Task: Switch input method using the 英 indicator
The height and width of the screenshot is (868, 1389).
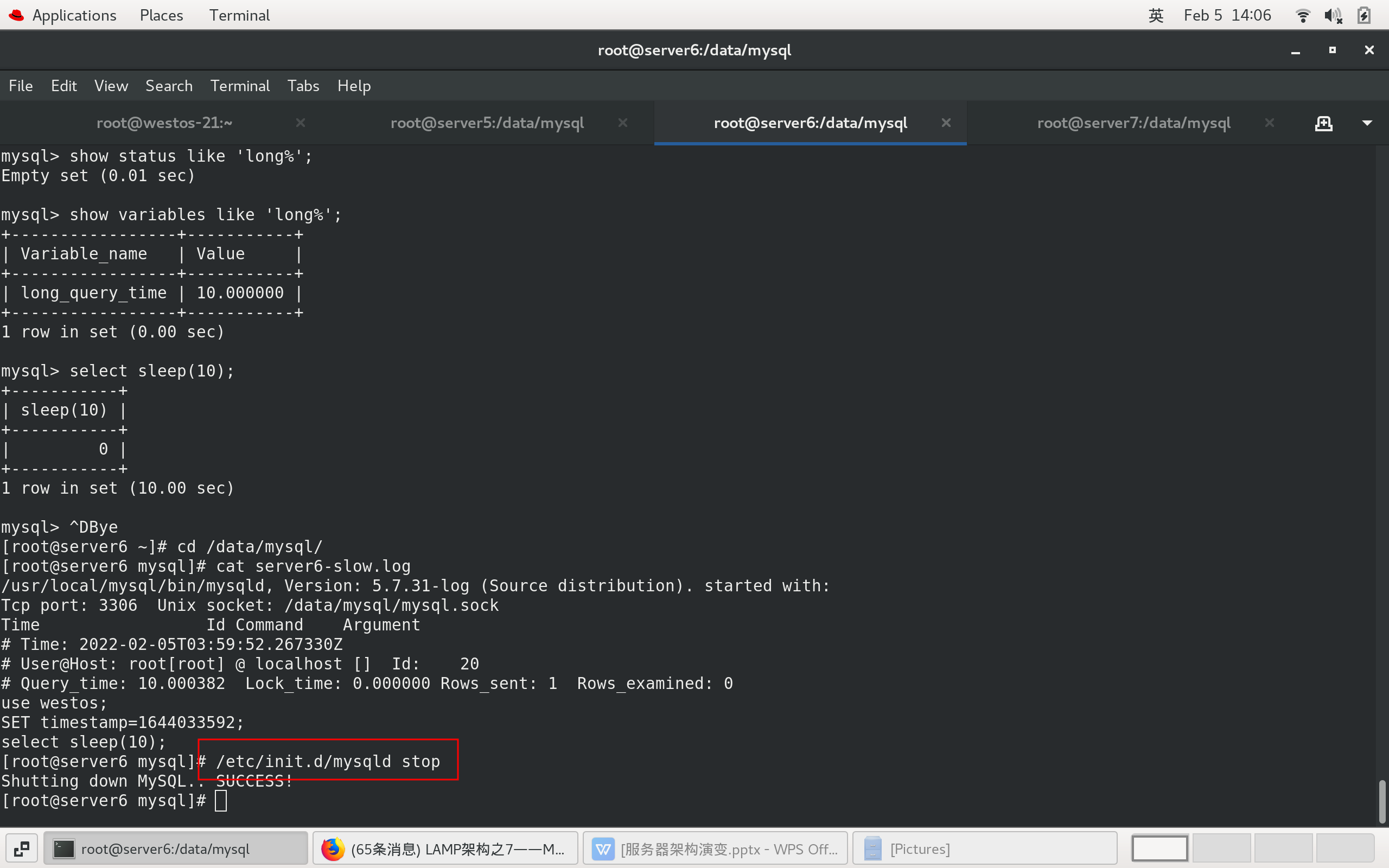Action: (x=1155, y=15)
